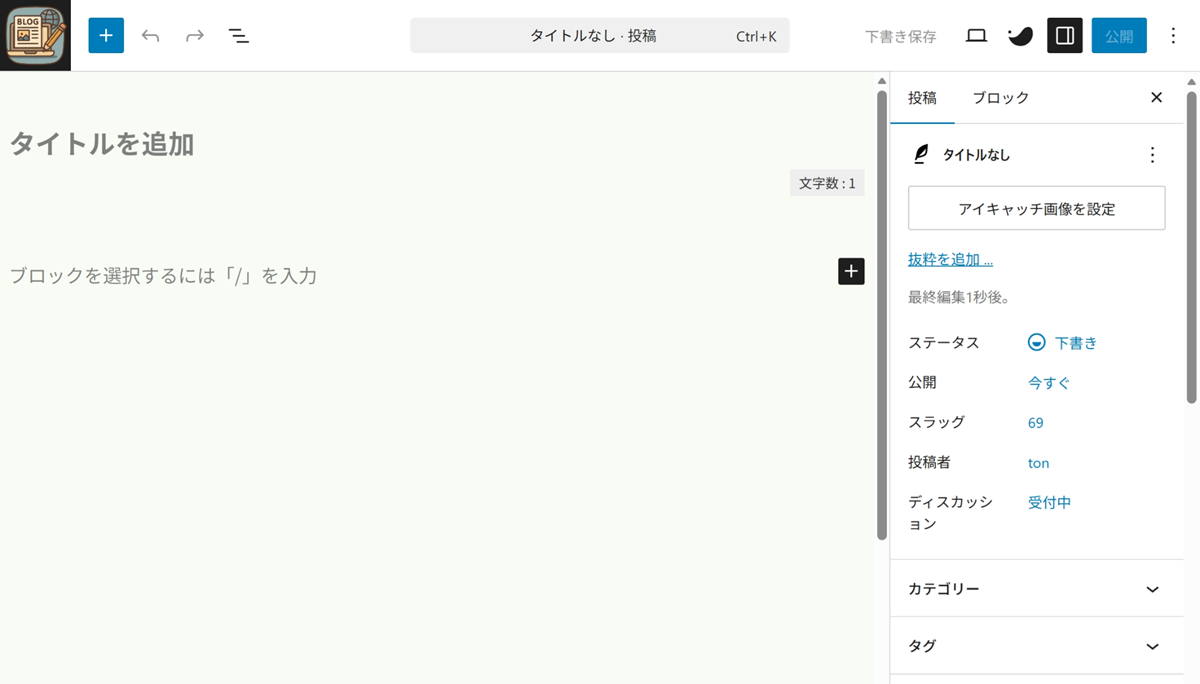Open post actions menu beside タイトルなし
The height and width of the screenshot is (684, 1200).
[x=1152, y=155]
